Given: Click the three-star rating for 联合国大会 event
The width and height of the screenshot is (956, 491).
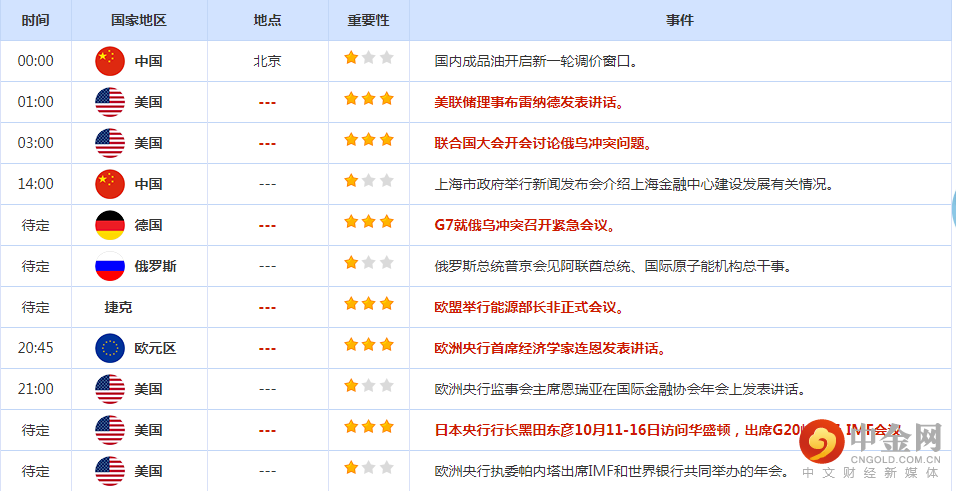Looking at the screenshot, I should point(369,140).
